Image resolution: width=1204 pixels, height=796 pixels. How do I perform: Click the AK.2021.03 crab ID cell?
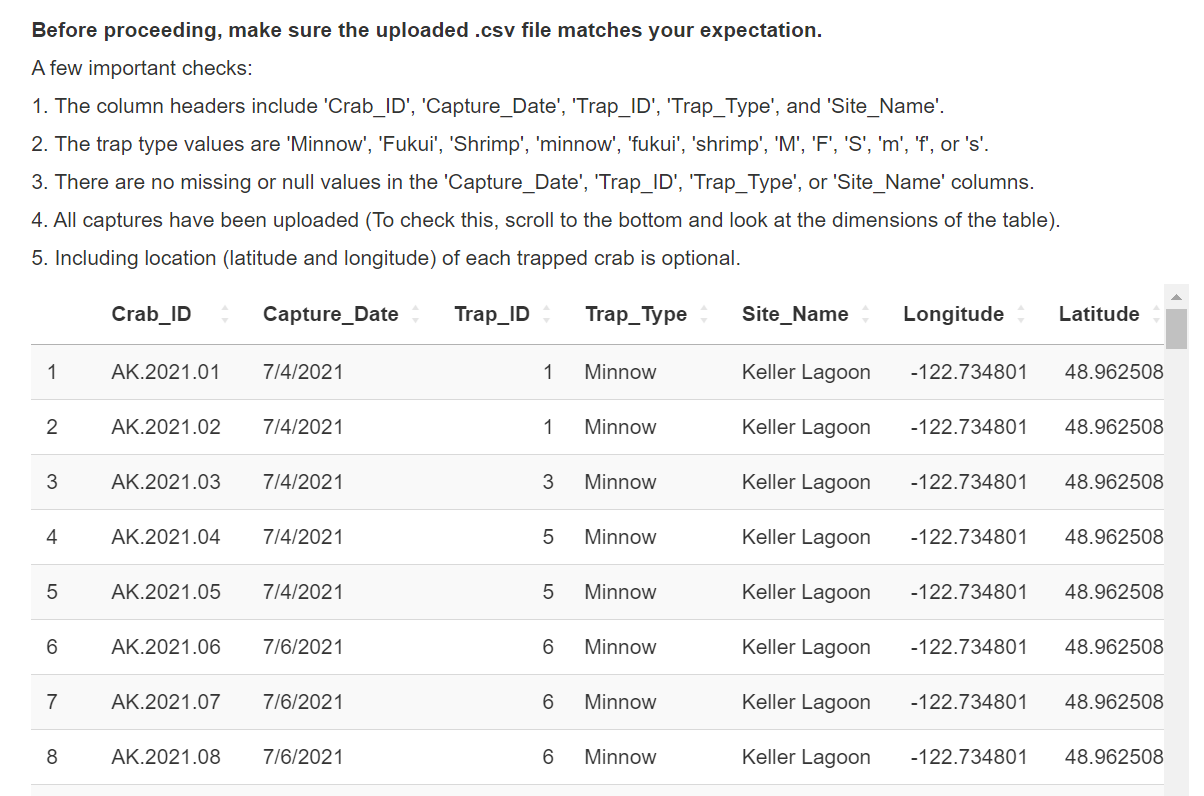click(166, 482)
